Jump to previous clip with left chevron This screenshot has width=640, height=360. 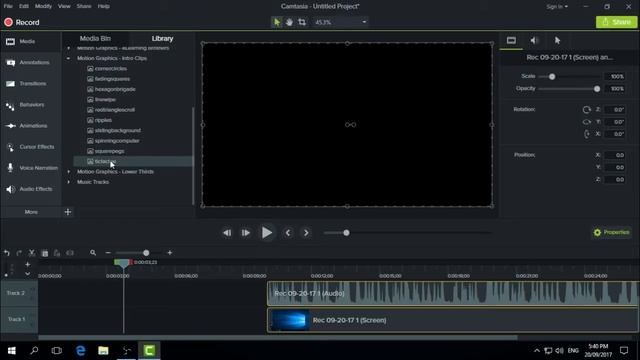tap(288, 233)
